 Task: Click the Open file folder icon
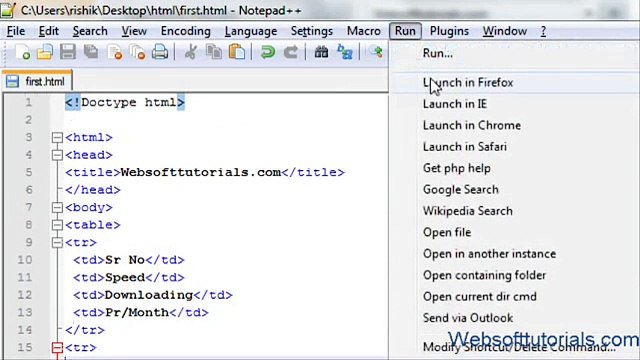(45, 52)
